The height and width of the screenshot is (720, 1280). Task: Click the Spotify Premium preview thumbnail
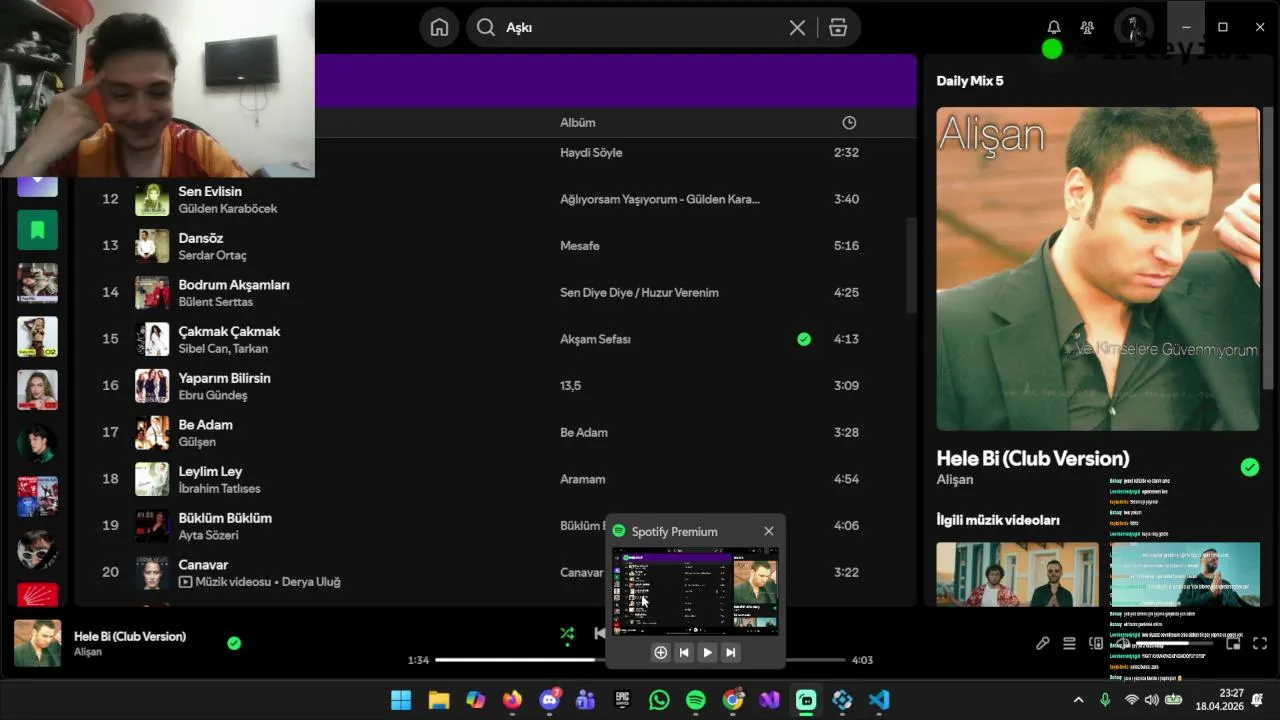pyautogui.click(x=695, y=591)
